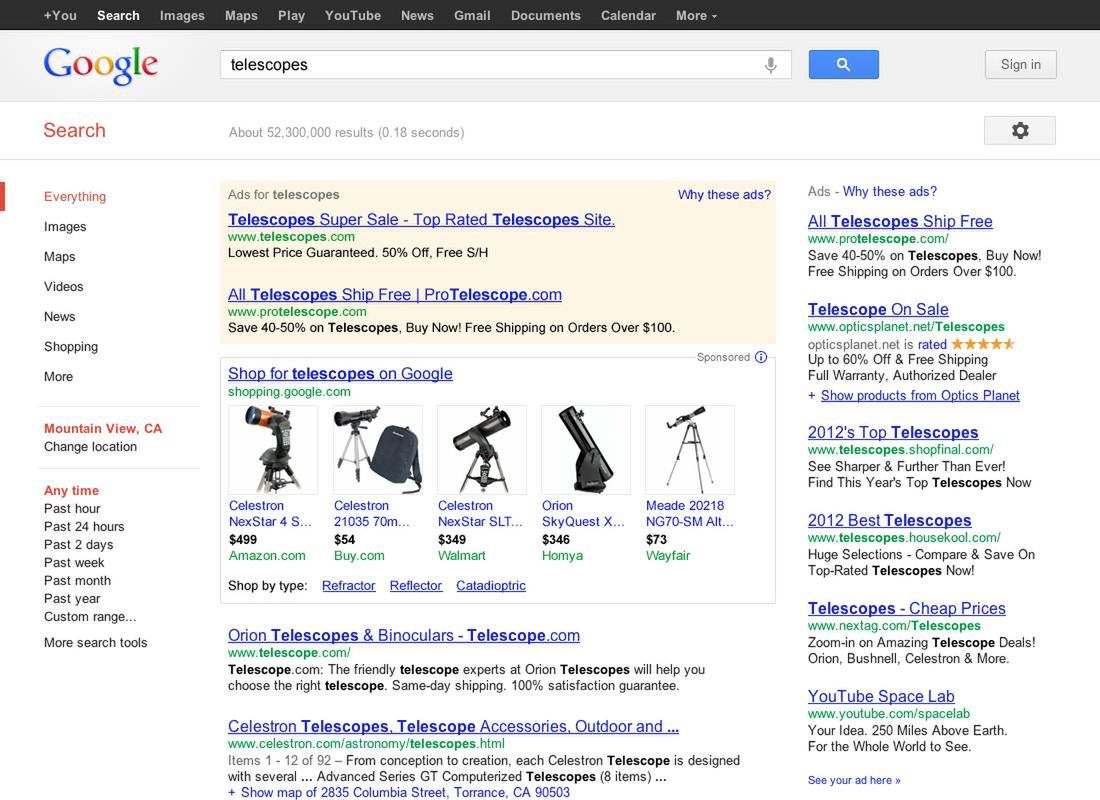Click Change location link
The width and height of the screenshot is (1100, 800).
point(90,447)
